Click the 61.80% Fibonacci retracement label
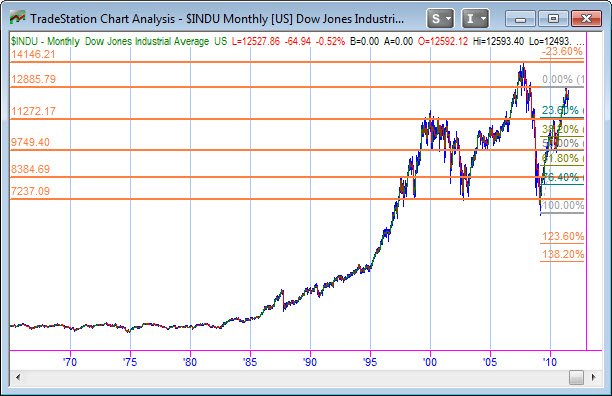The image size is (612, 396). [x=562, y=158]
